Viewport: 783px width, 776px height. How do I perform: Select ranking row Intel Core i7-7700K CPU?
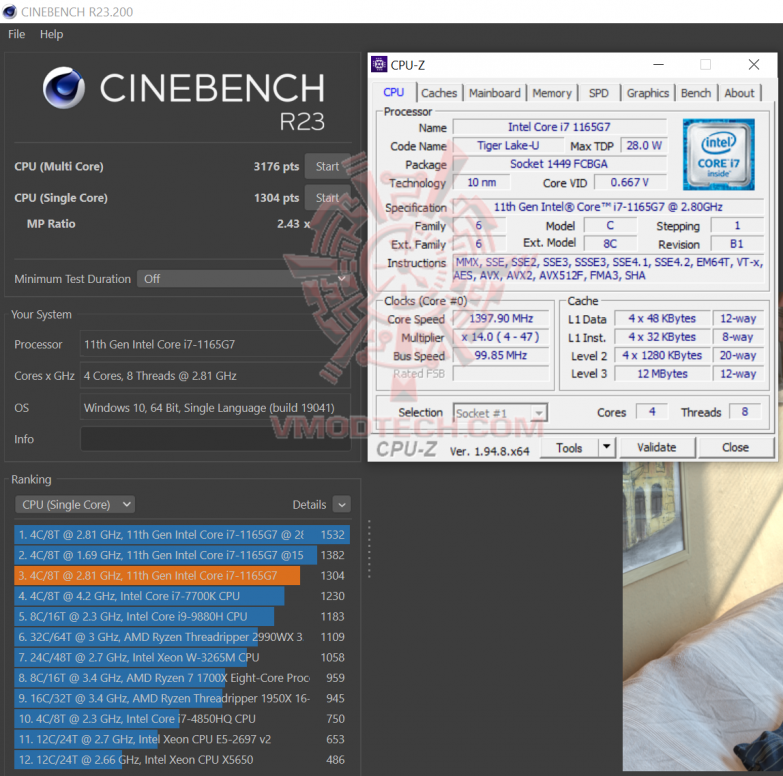(182, 596)
